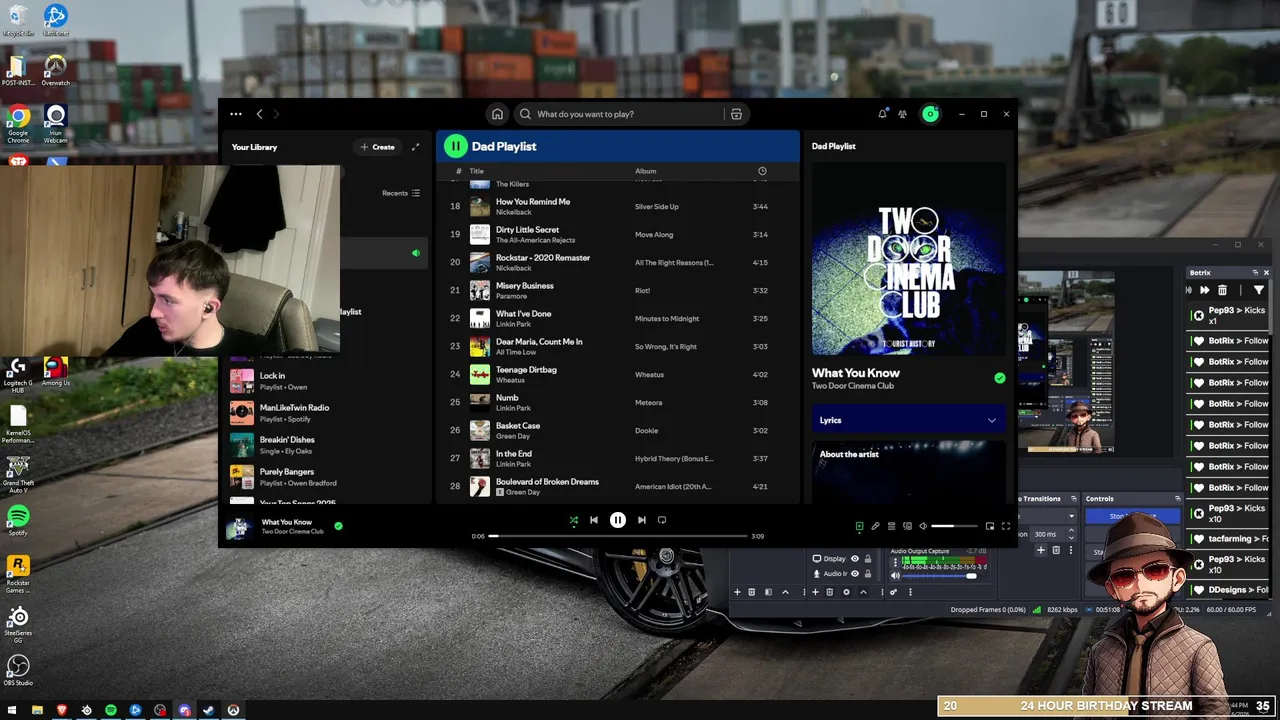This screenshot has width=1280, height=720.
Task: Select track How You Remind Me
Action: pos(618,206)
